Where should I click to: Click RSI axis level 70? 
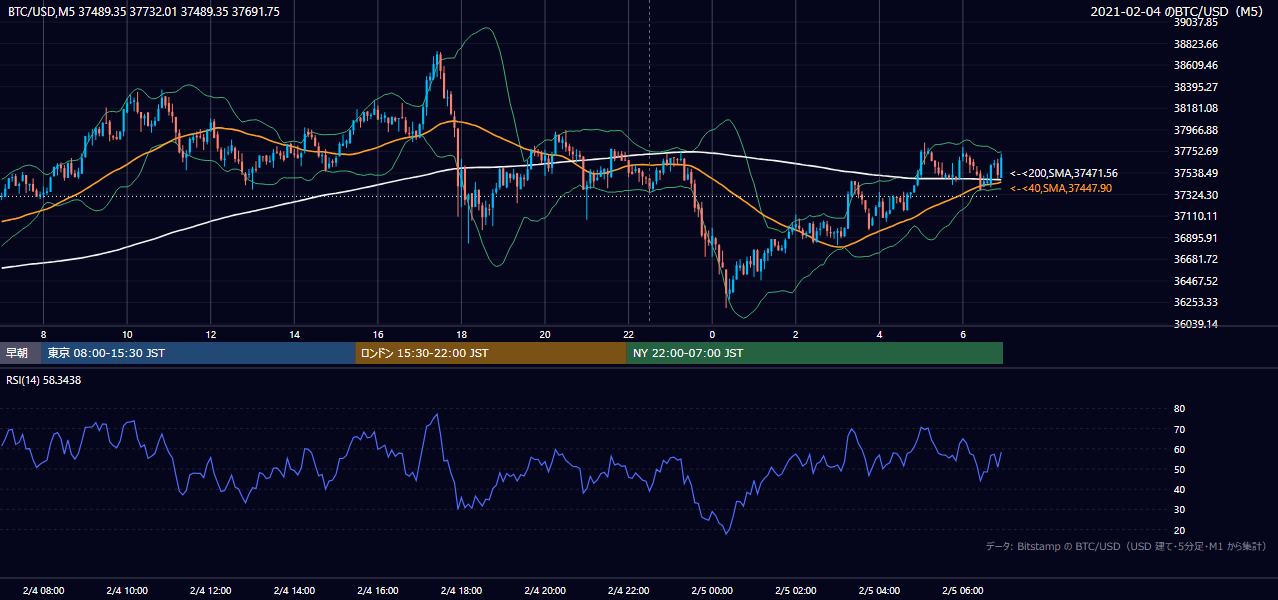(x=1179, y=429)
